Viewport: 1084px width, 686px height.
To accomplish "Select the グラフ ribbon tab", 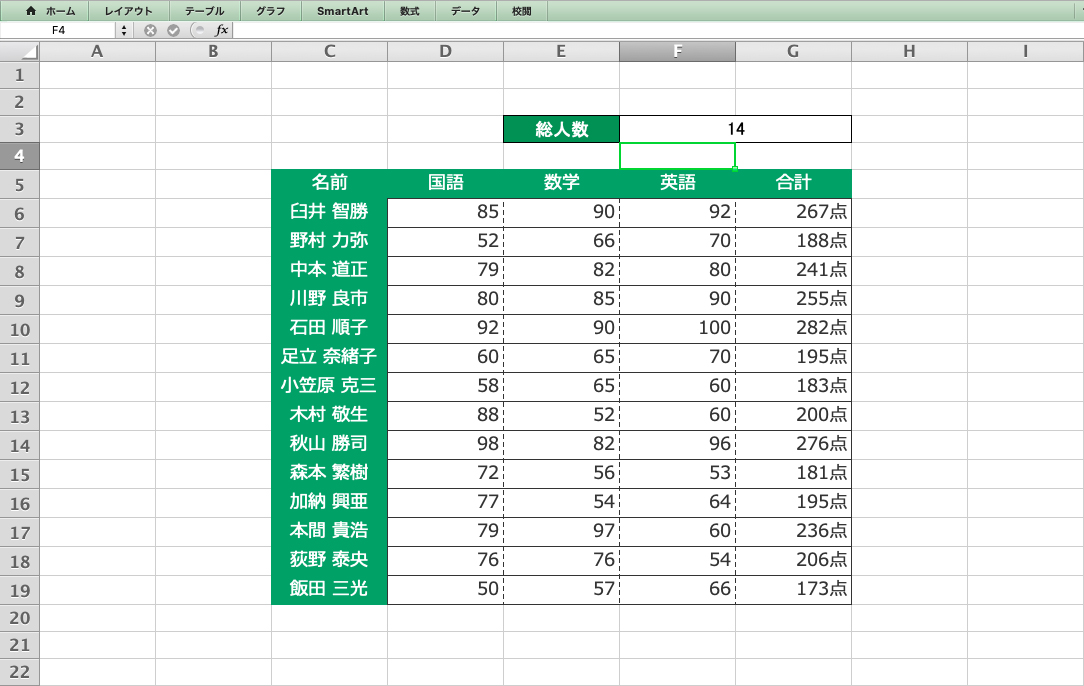I will click(270, 11).
